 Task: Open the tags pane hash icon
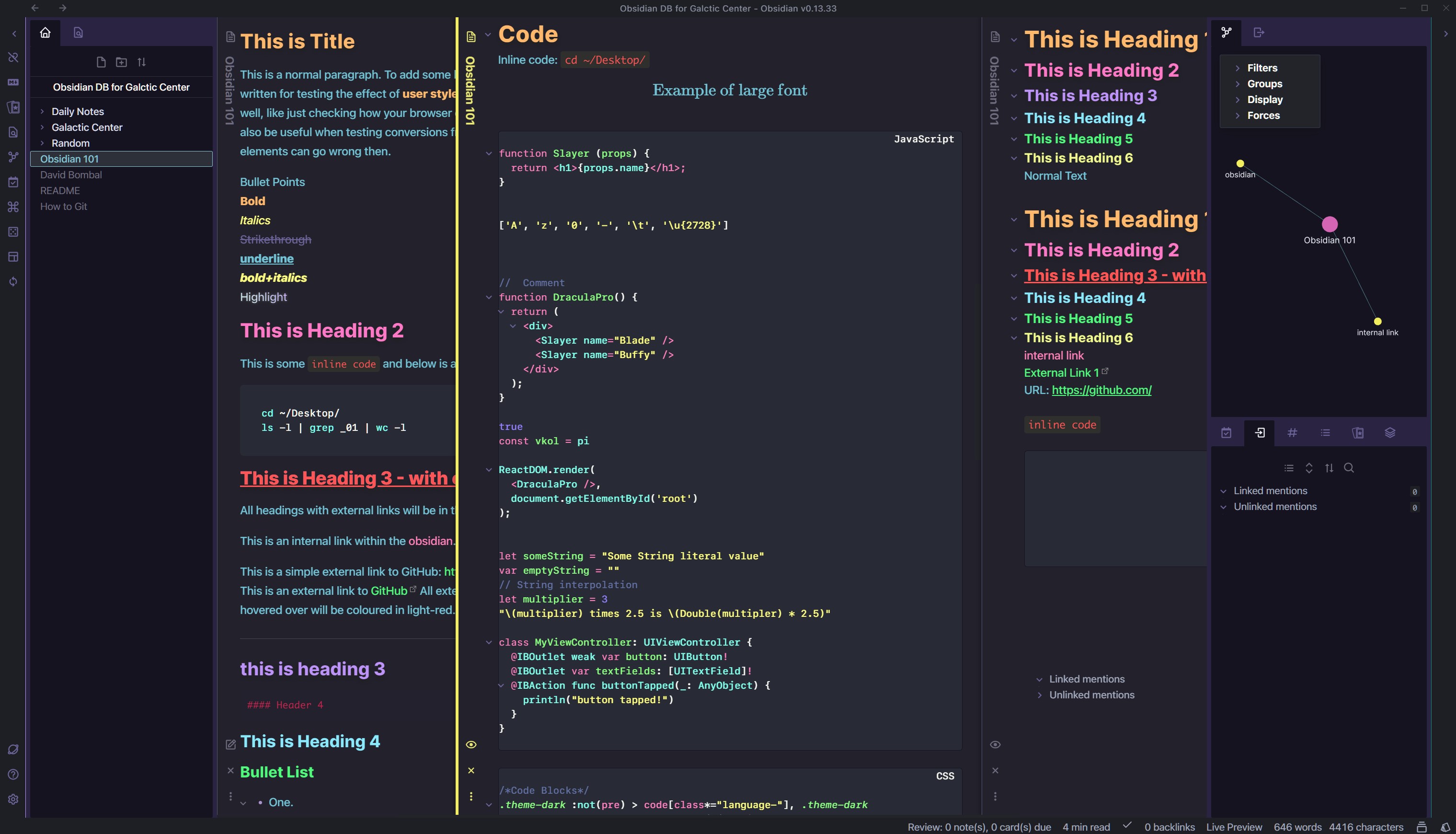coord(1292,433)
